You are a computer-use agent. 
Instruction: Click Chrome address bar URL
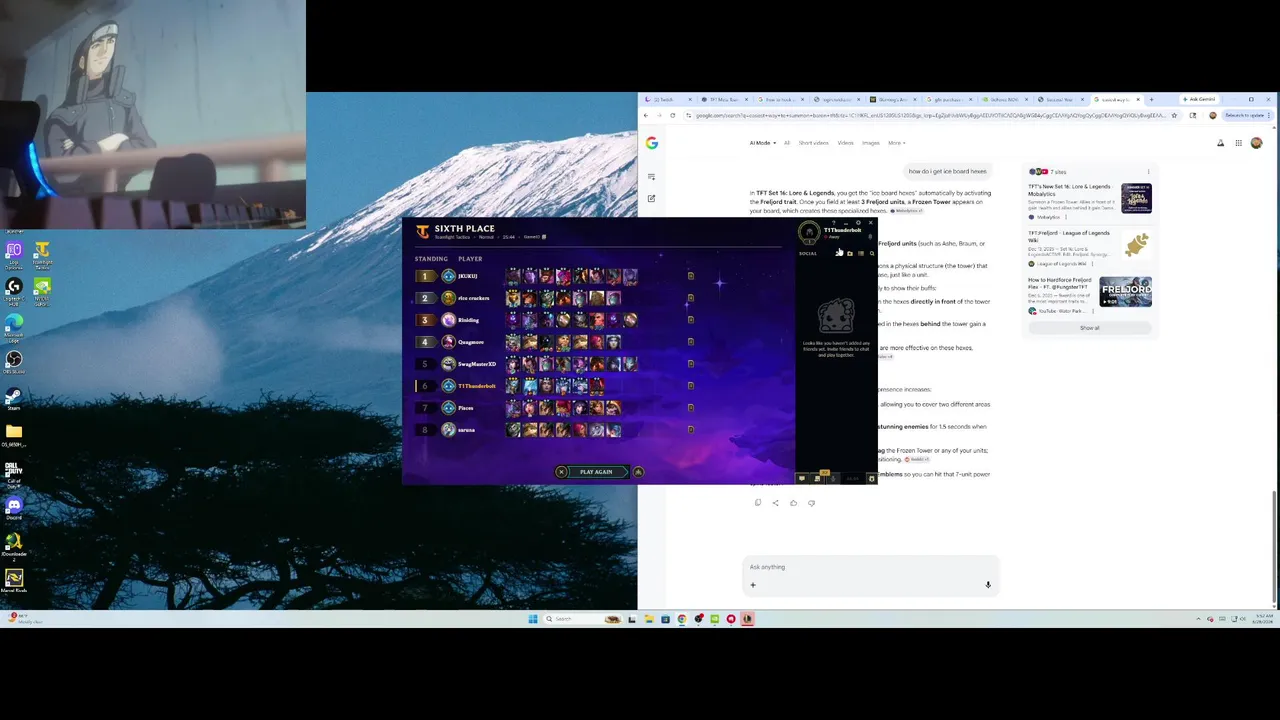[930, 115]
